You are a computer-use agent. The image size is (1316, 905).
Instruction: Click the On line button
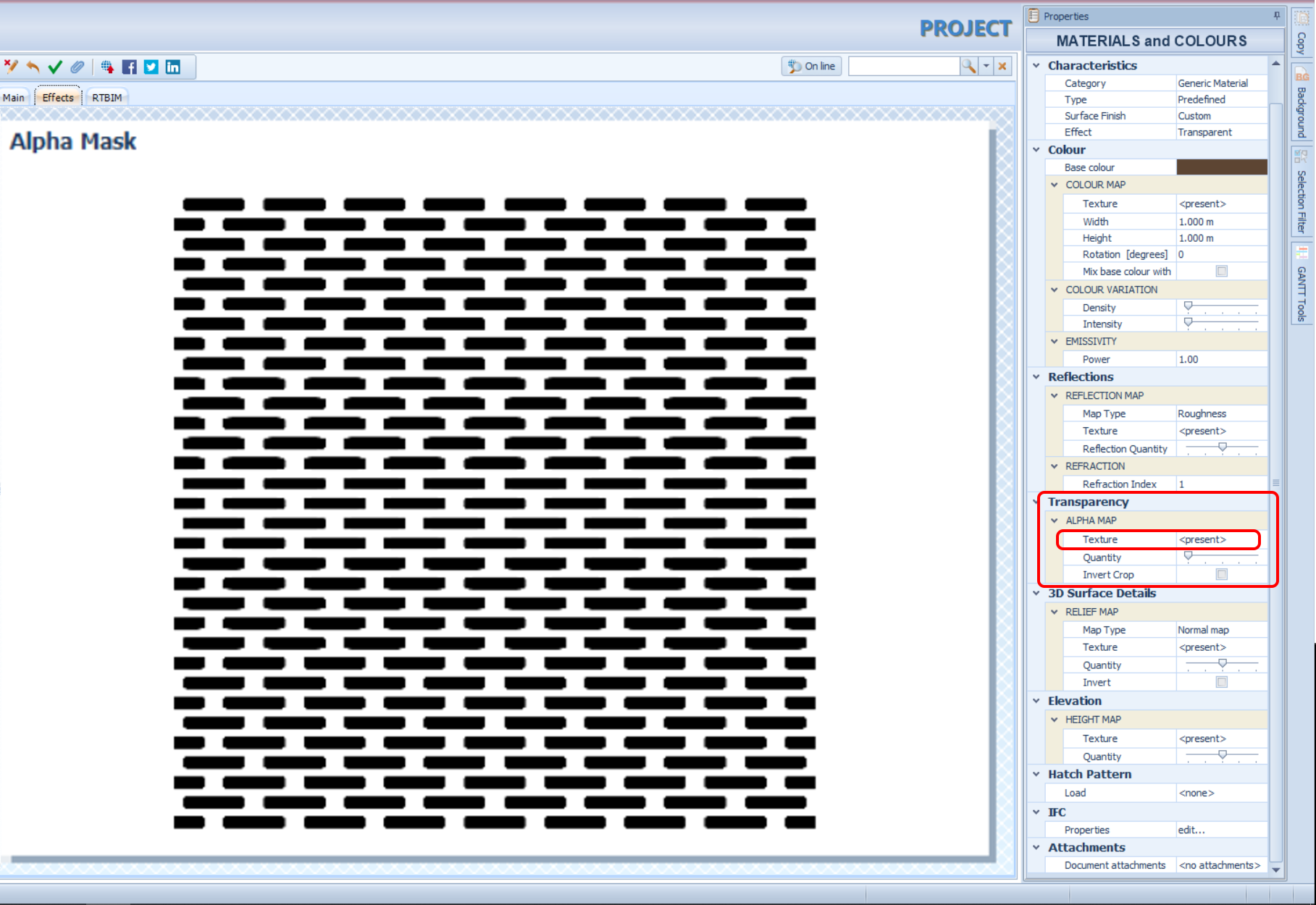(x=811, y=66)
